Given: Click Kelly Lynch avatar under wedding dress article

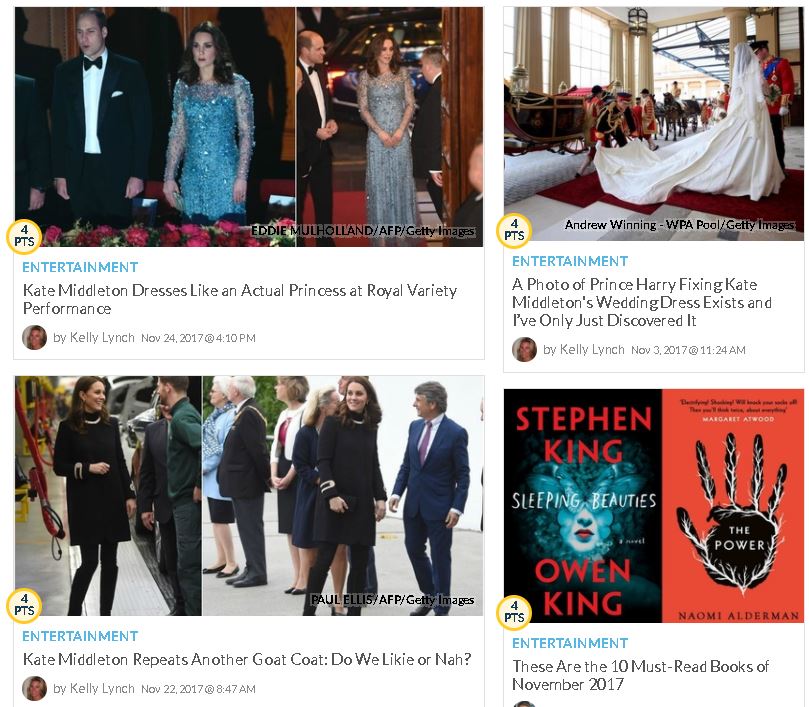Looking at the screenshot, I should (524, 349).
